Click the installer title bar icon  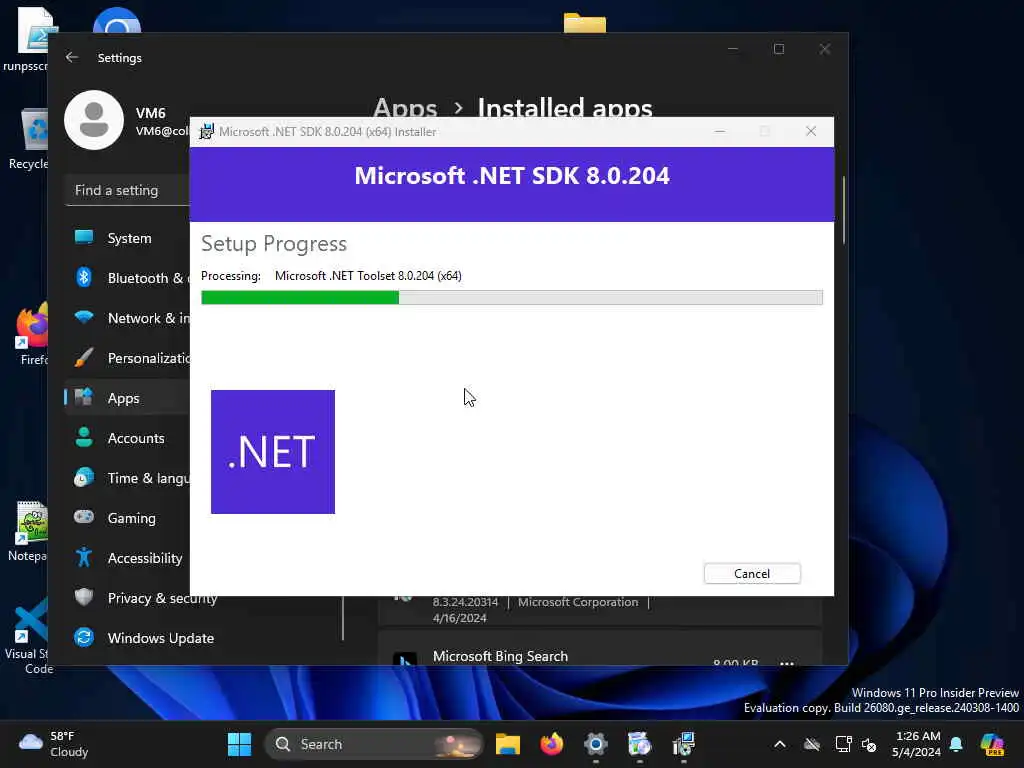[x=206, y=131]
